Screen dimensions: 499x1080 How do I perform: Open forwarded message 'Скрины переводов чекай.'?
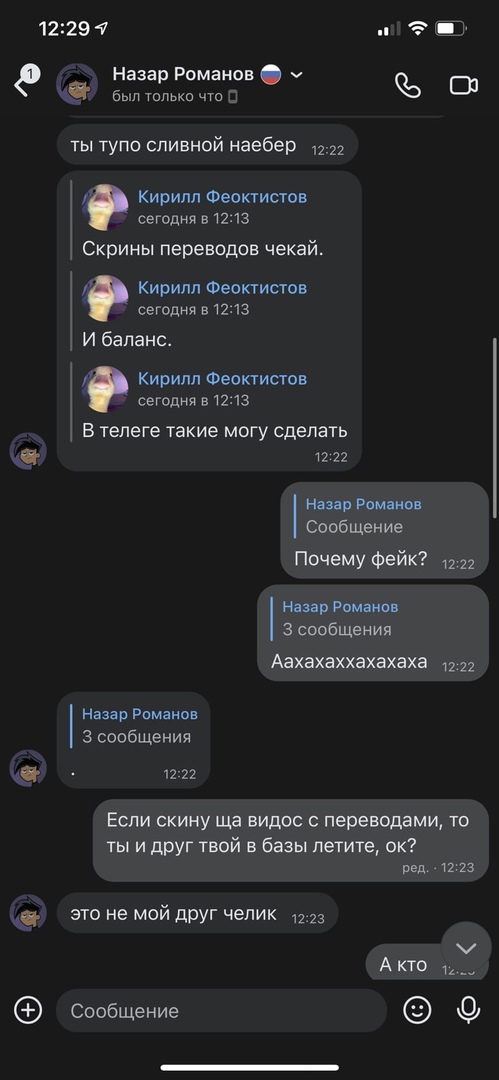[x=203, y=249]
